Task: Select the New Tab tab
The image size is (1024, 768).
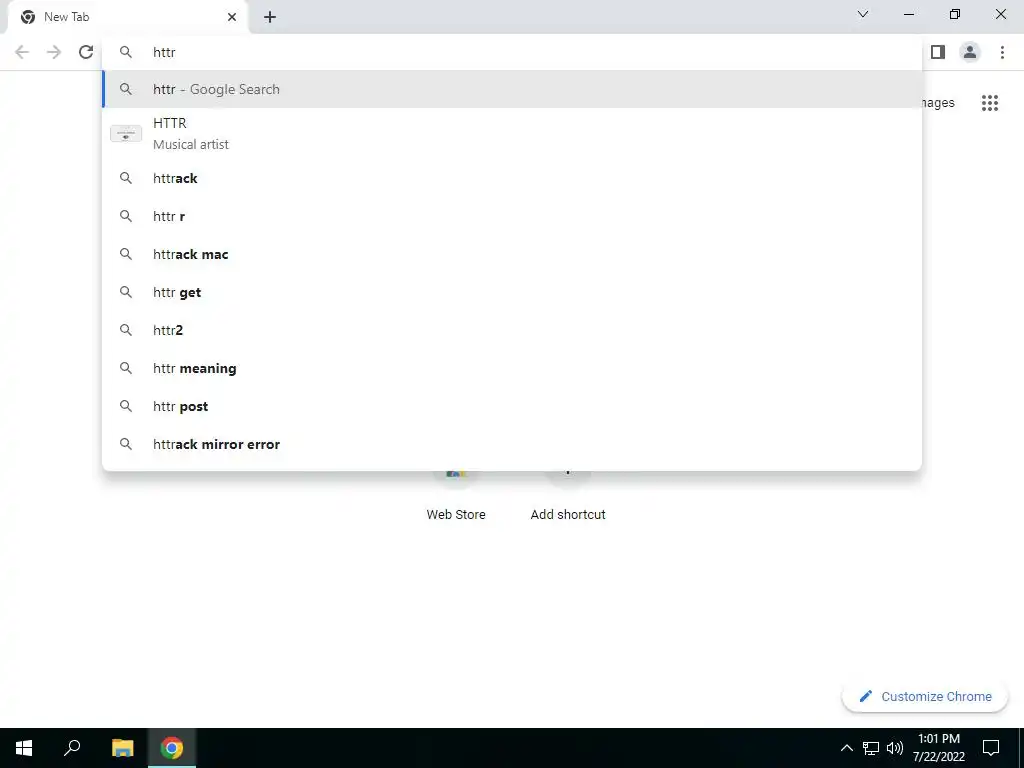Action: pyautogui.click(x=128, y=17)
